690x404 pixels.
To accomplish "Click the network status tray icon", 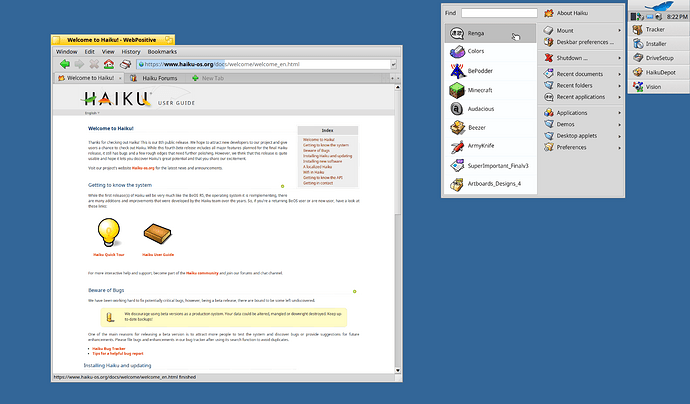I will pos(641,17).
